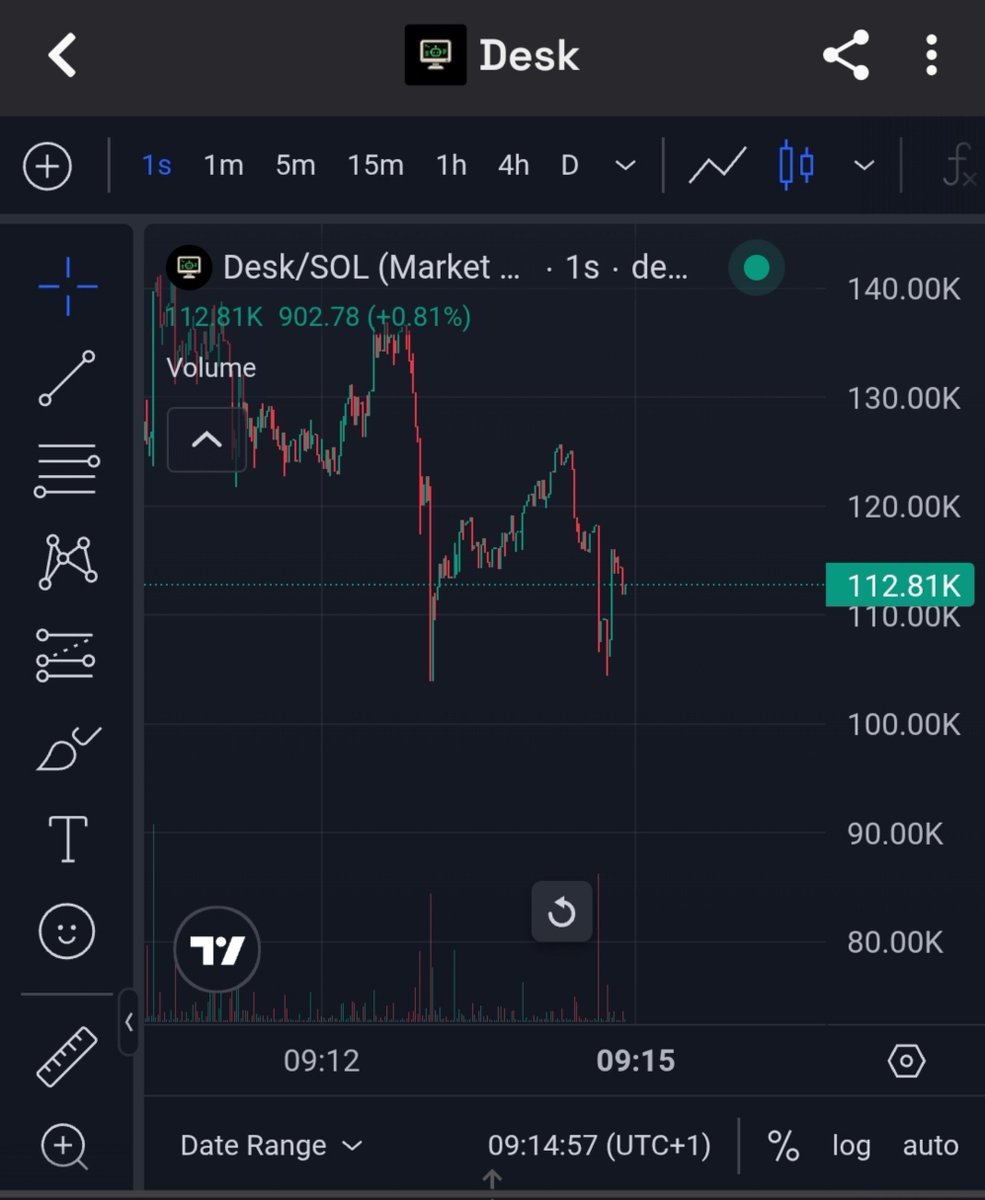Select the trend line drawing tool
The image size is (985, 1200).
pyautogui.click(x=68, y=378)
